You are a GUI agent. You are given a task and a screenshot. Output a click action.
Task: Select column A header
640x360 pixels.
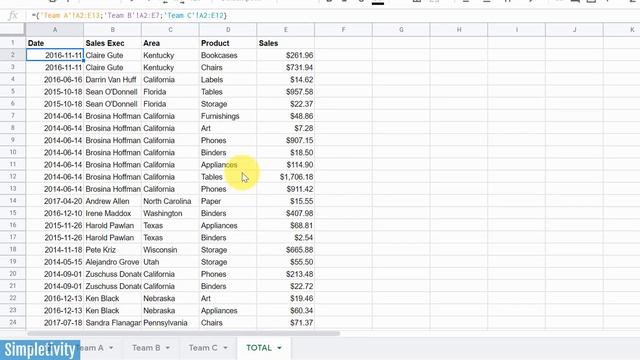[x=55, y=30]
